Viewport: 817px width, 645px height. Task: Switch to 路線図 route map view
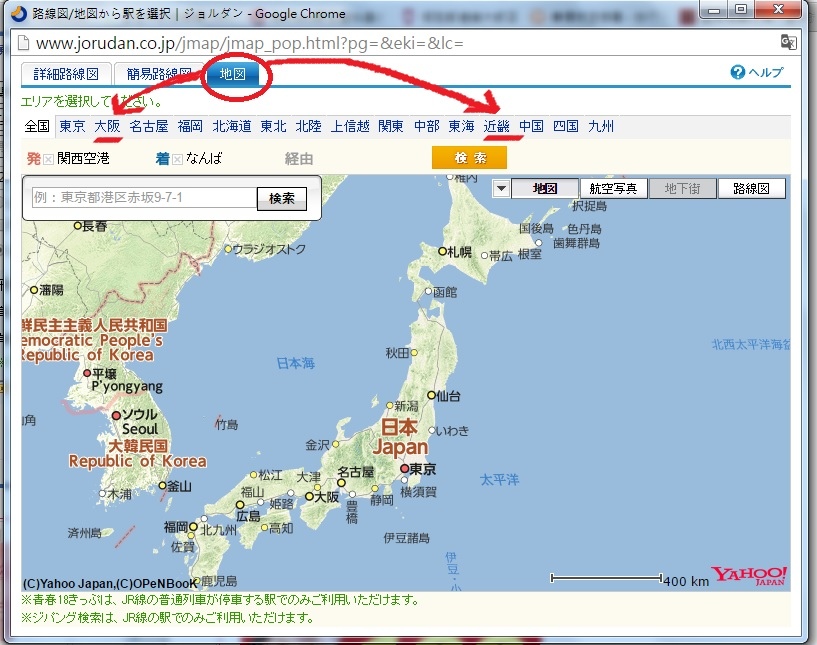[752, 187]
